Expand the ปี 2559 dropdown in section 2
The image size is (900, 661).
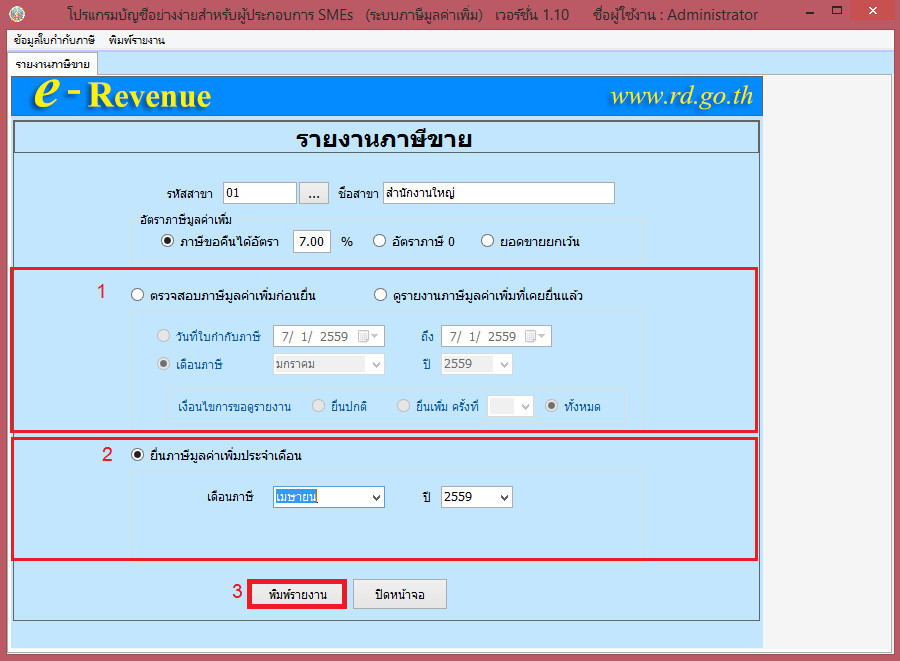pos(504,497)
